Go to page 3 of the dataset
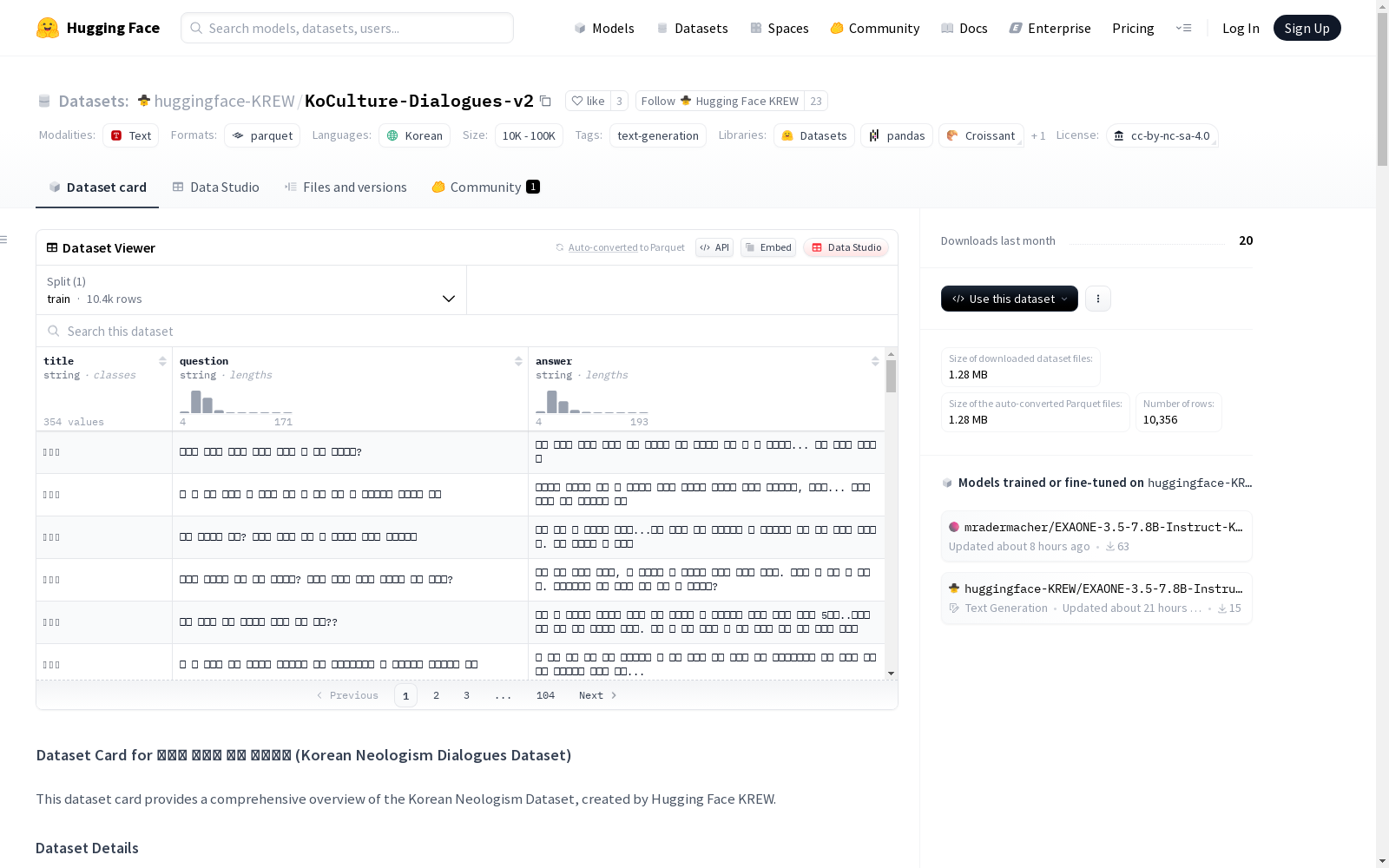 pyautogui.click(x=466, y=695)
